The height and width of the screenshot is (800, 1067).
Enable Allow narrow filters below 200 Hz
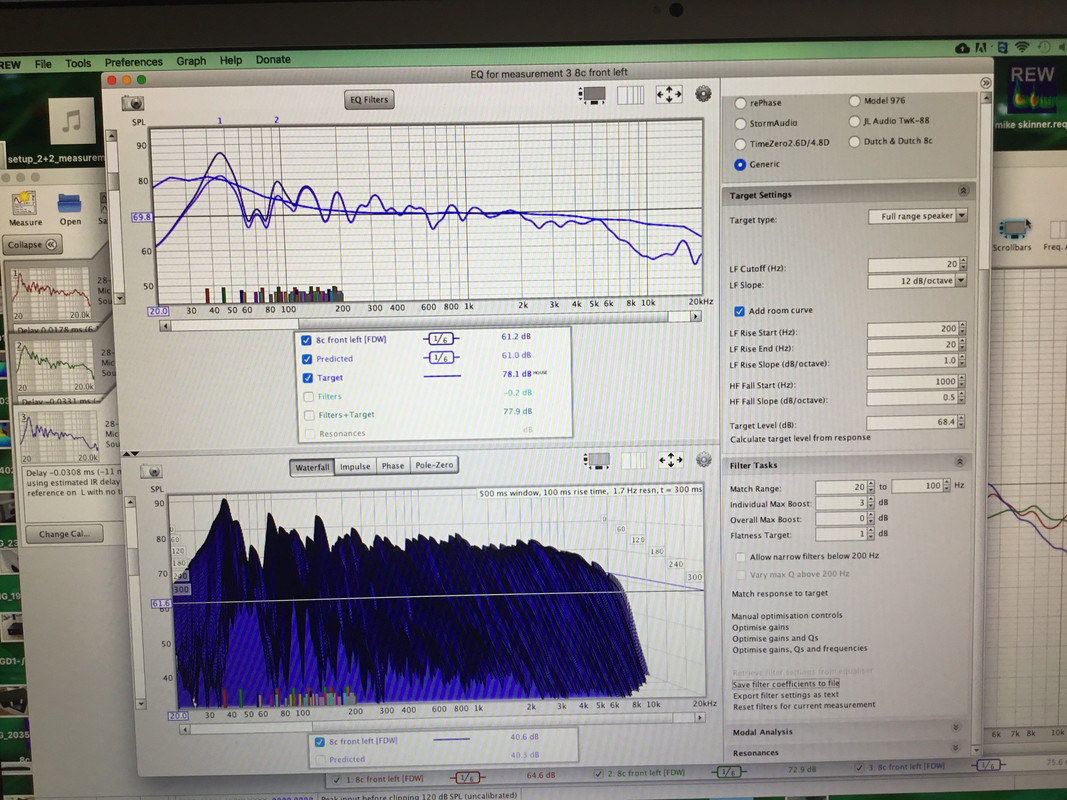tap(740, 557)
